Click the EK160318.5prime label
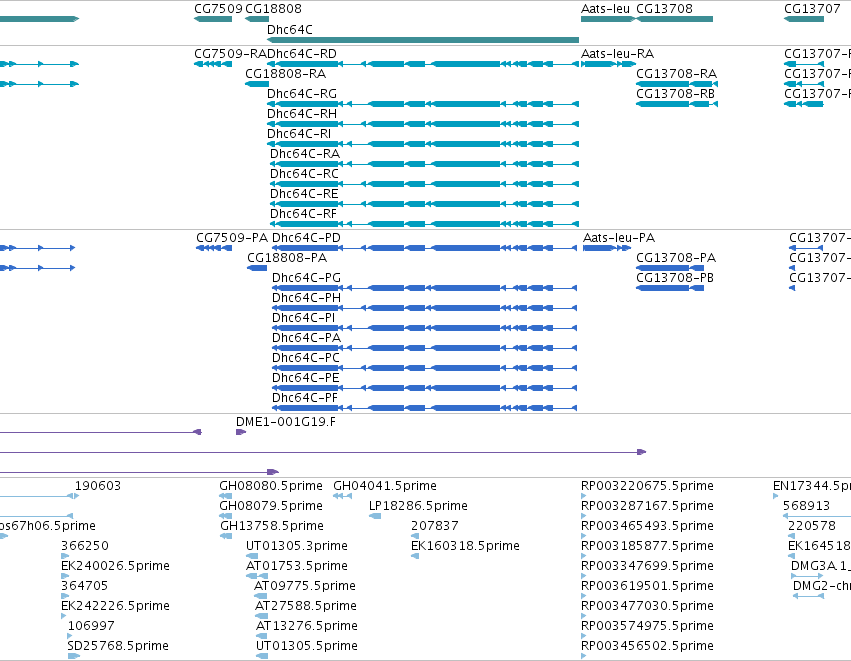Screen dimensions: 851x661 click(x=465, y=546)
